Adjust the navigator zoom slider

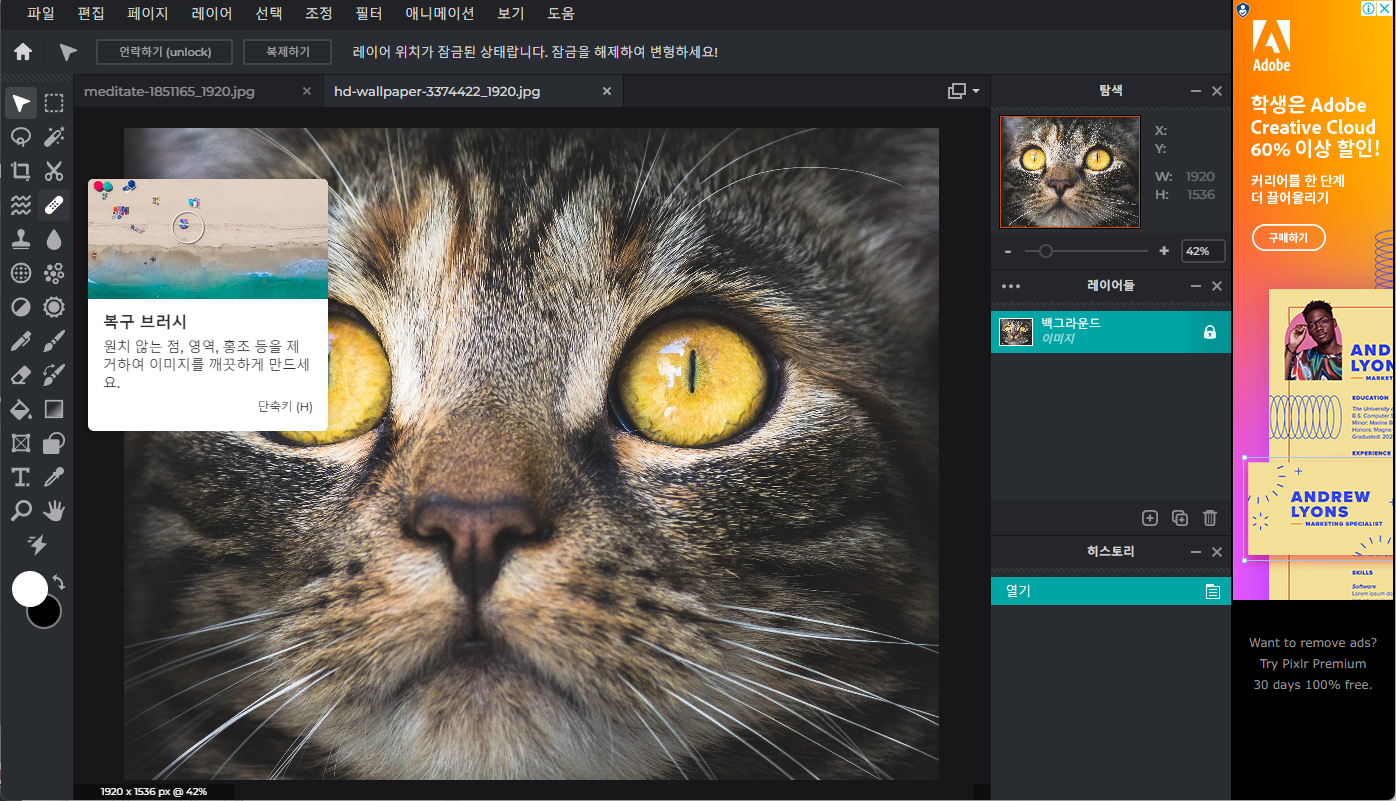[x=1046, y=251]
